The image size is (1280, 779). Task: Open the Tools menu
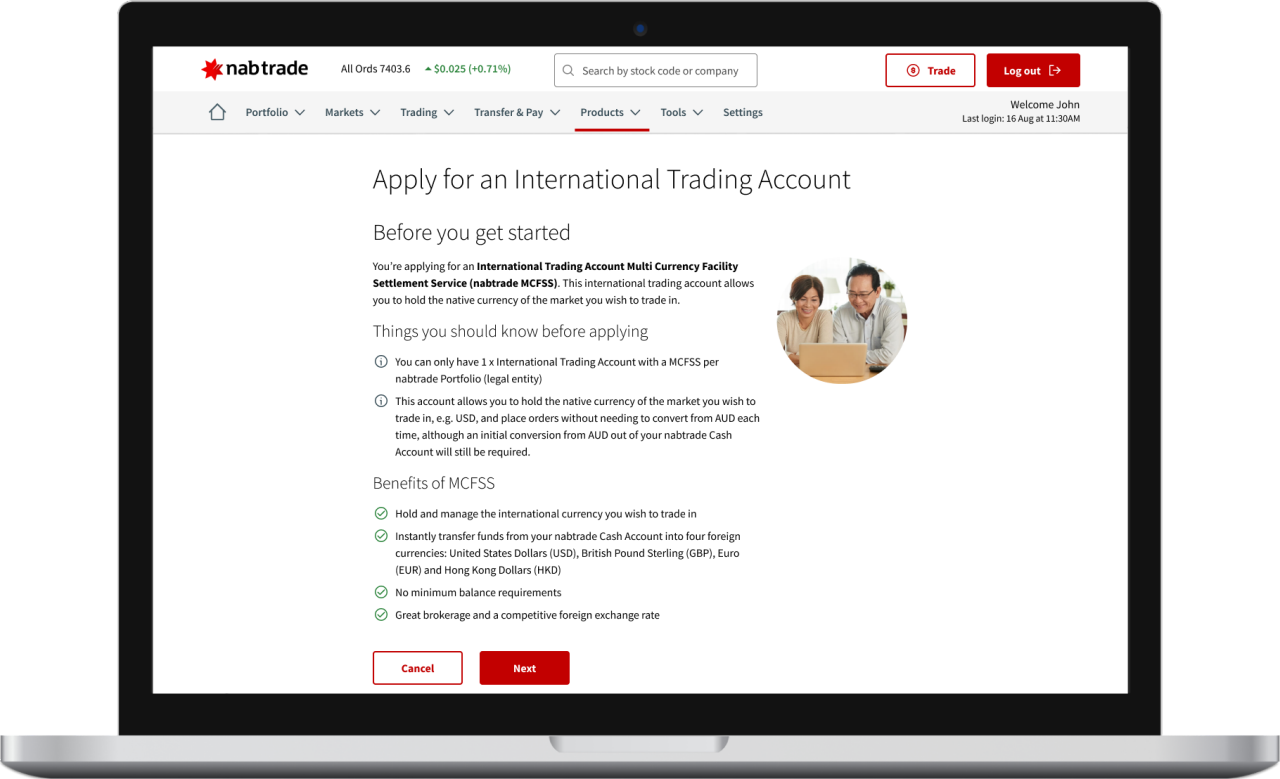681,113
